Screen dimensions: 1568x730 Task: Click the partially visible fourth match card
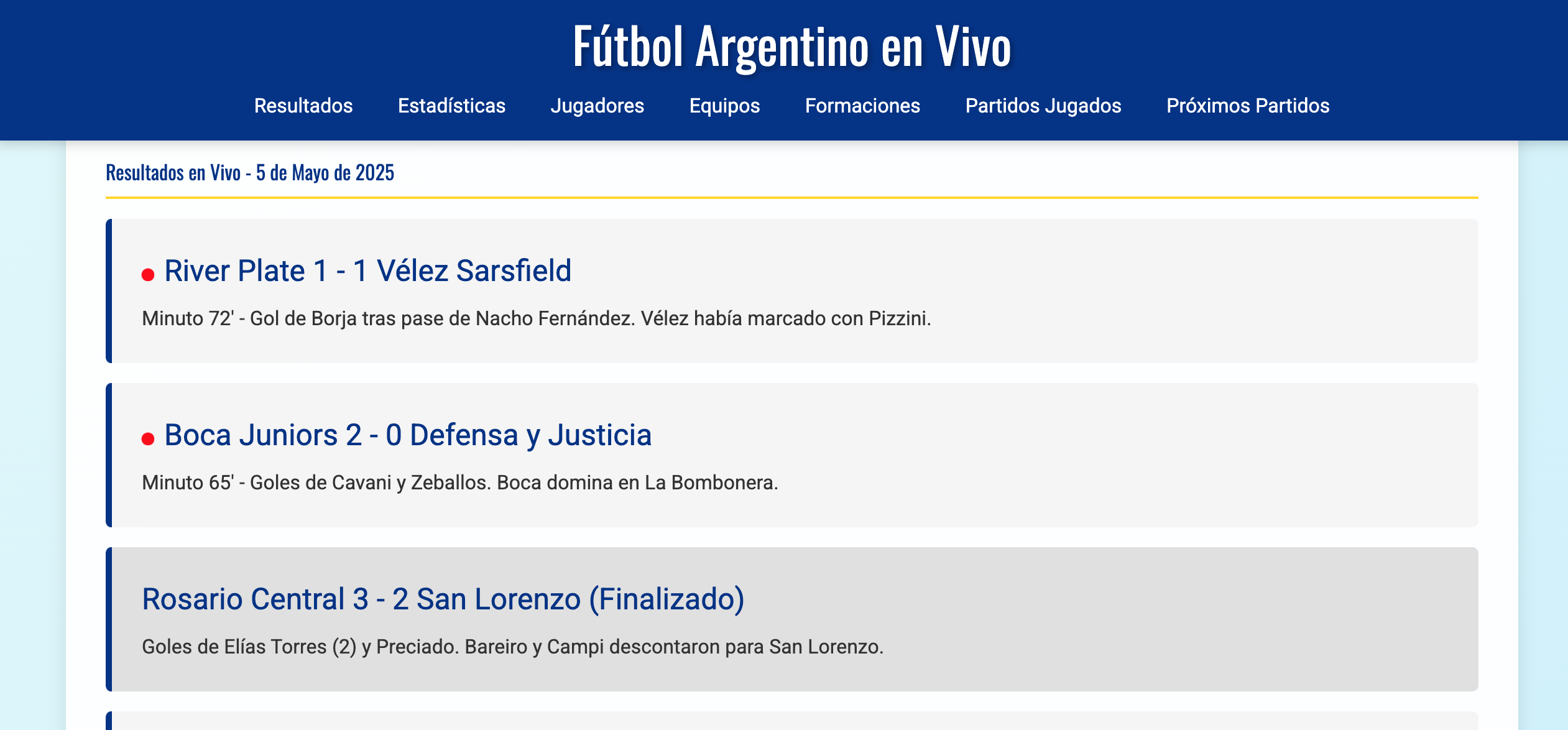[x=792, y=721]
